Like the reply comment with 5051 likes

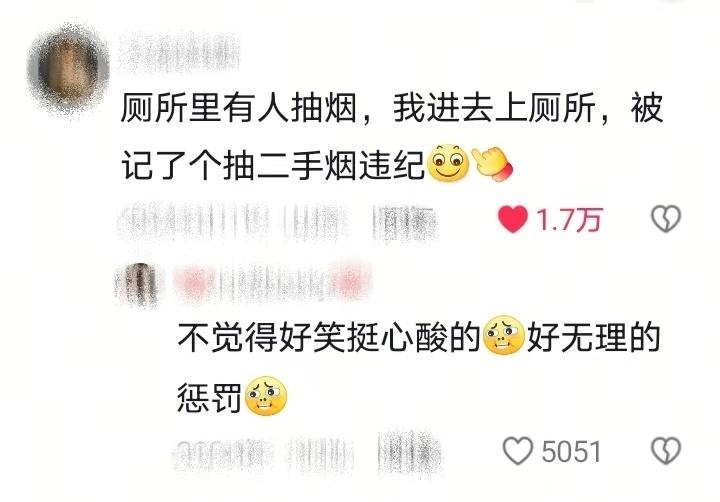coord(518,451)
